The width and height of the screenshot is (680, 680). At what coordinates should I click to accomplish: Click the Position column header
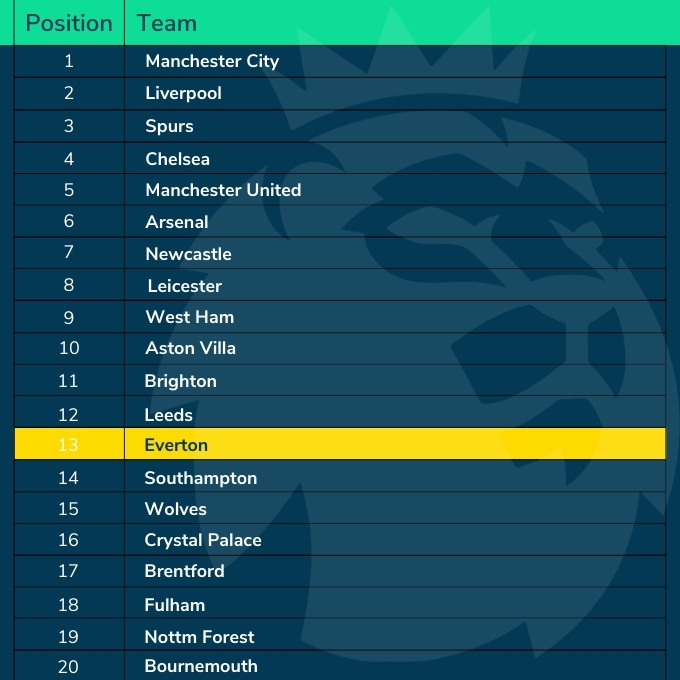tap(69, 23)
